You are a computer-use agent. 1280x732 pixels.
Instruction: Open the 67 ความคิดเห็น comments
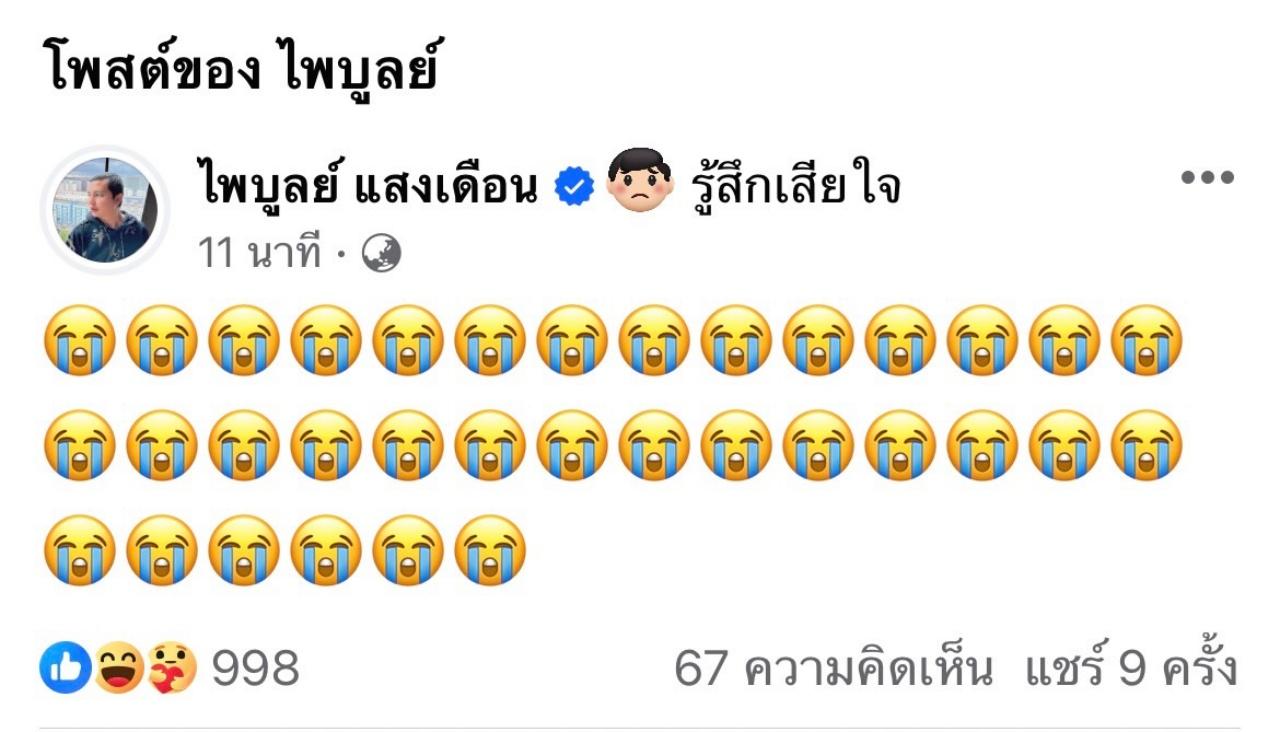(x=834, y=668)
